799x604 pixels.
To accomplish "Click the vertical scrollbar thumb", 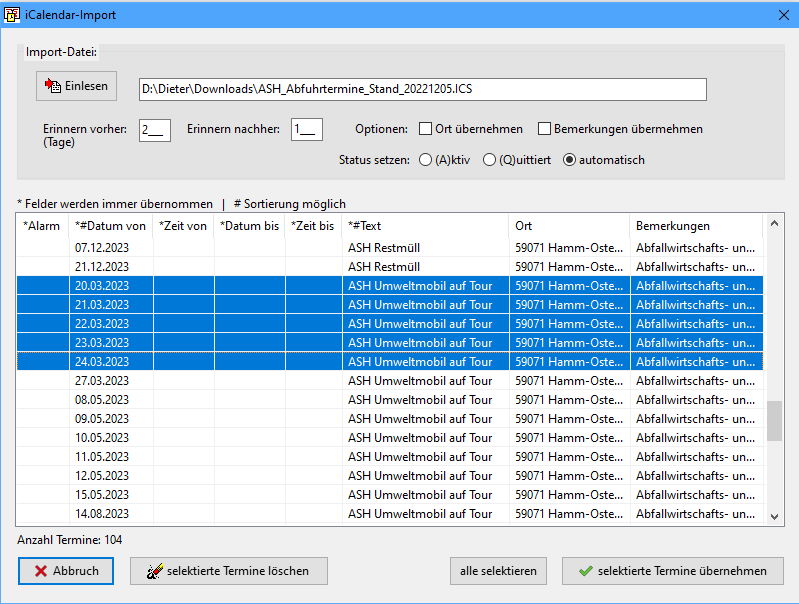I will pyautogui.click(x=774, y=421).
